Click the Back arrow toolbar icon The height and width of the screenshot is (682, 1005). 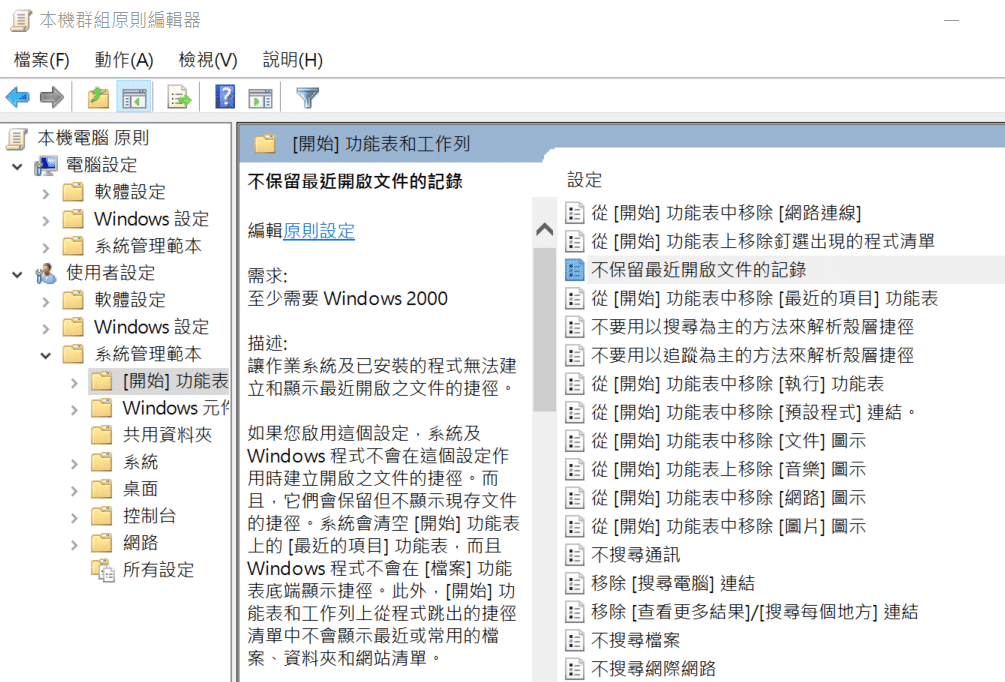tap(17, 97)
